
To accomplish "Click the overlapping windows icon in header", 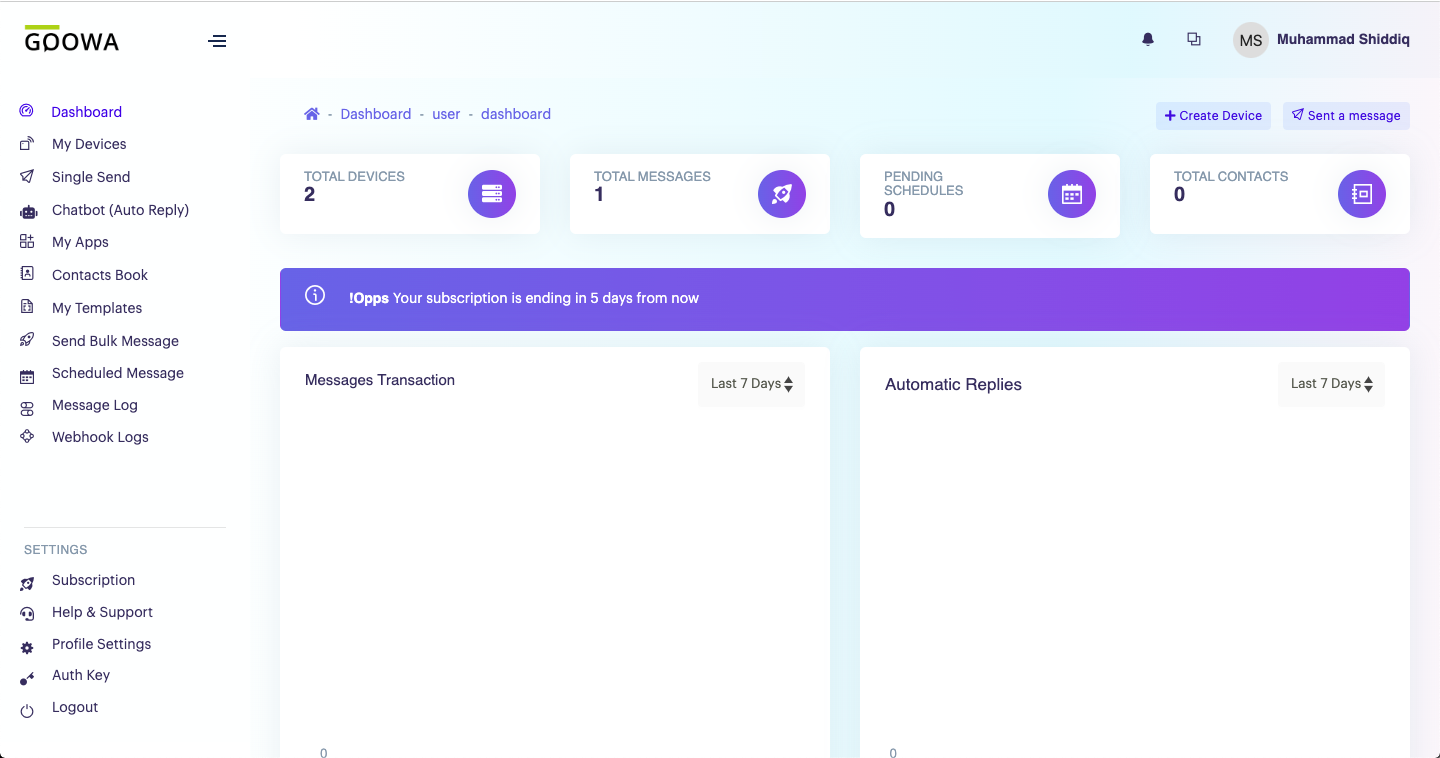I will (x=1194, y=40).
